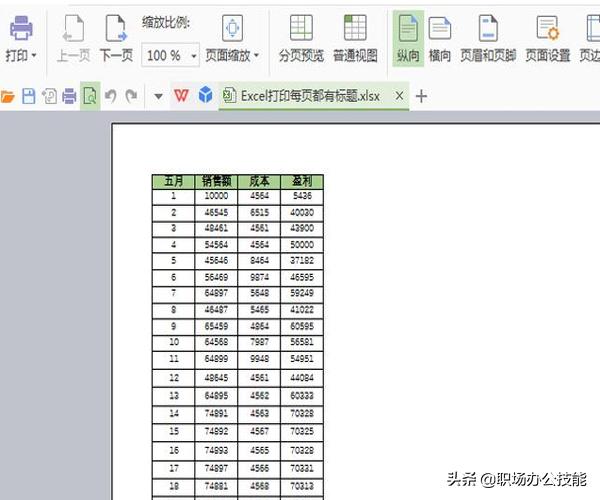Viewport: 600px width, 500px height.
Task: Click the cell with value 44084
Action: (302, 378)
